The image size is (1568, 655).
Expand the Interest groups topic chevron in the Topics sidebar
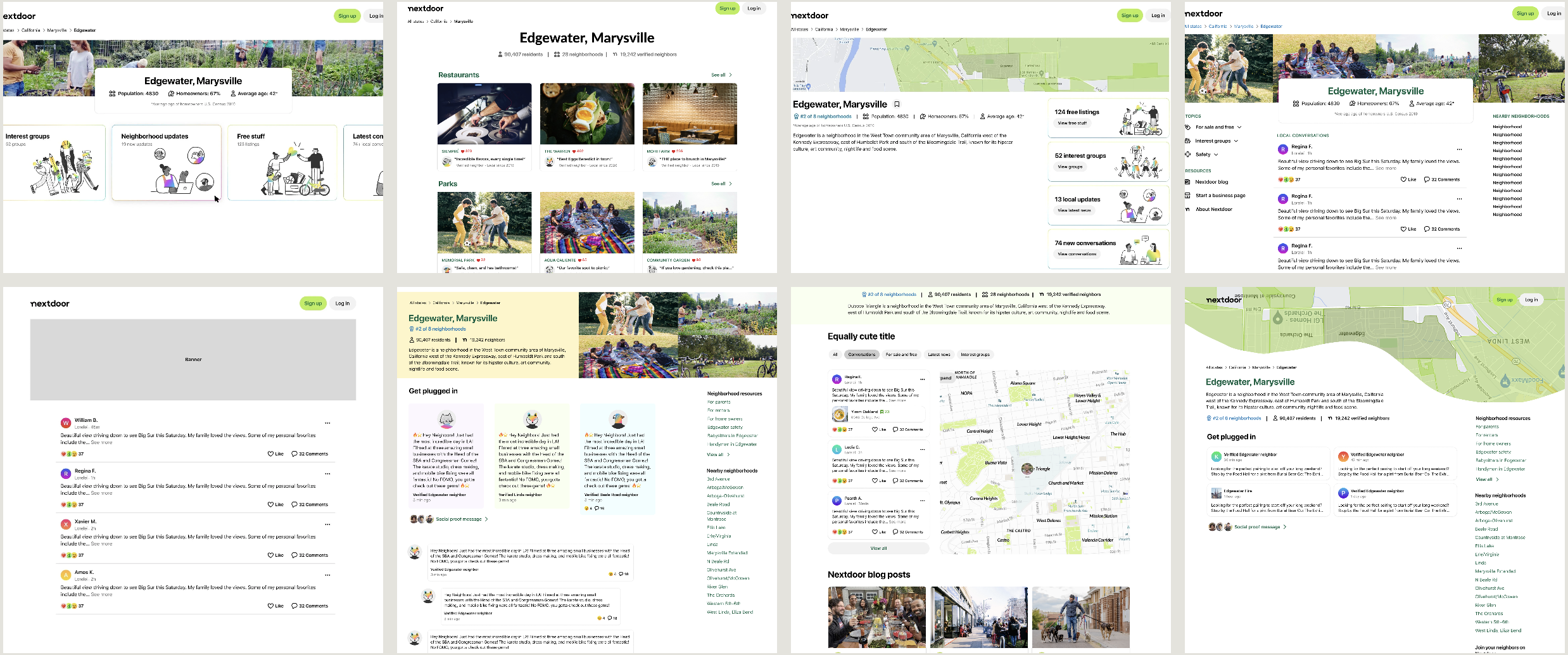tap(1236, 141)
